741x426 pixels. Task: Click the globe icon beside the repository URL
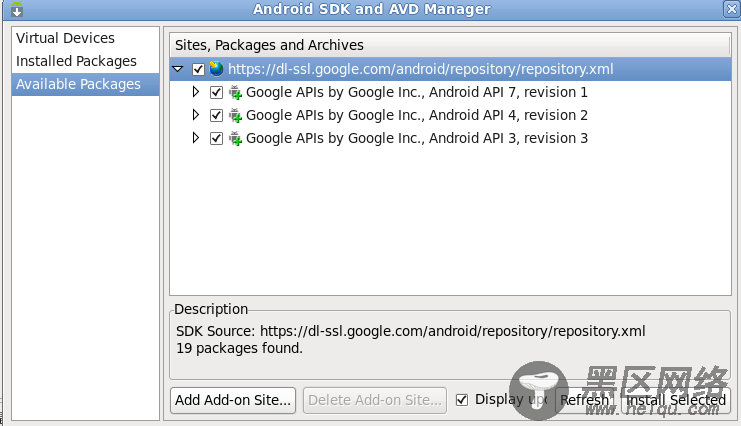(216, 69)
